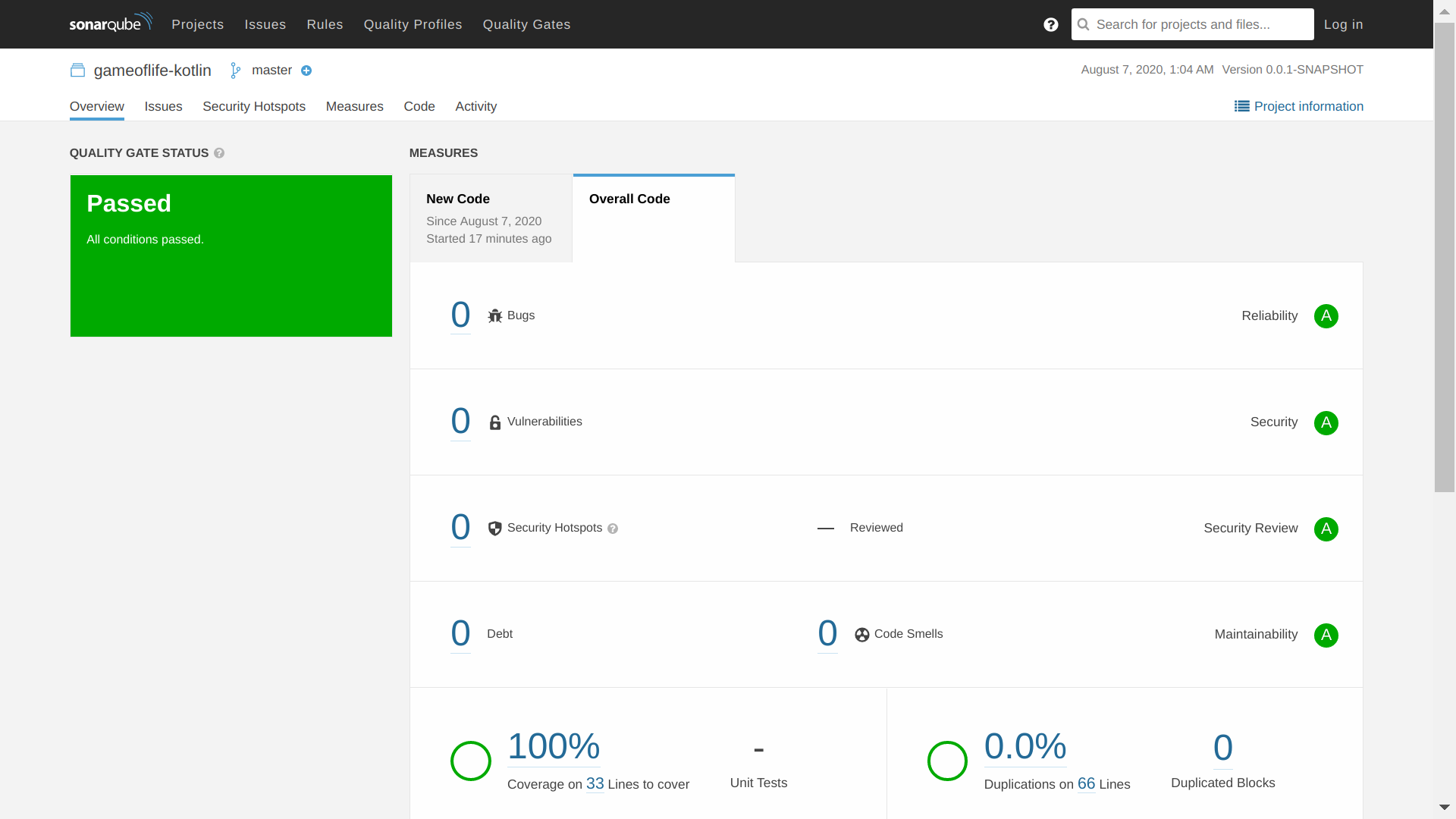Screen dimensions: 1456x819
Task: Click the Security Hotspots help icon
Action: [613, 529]
